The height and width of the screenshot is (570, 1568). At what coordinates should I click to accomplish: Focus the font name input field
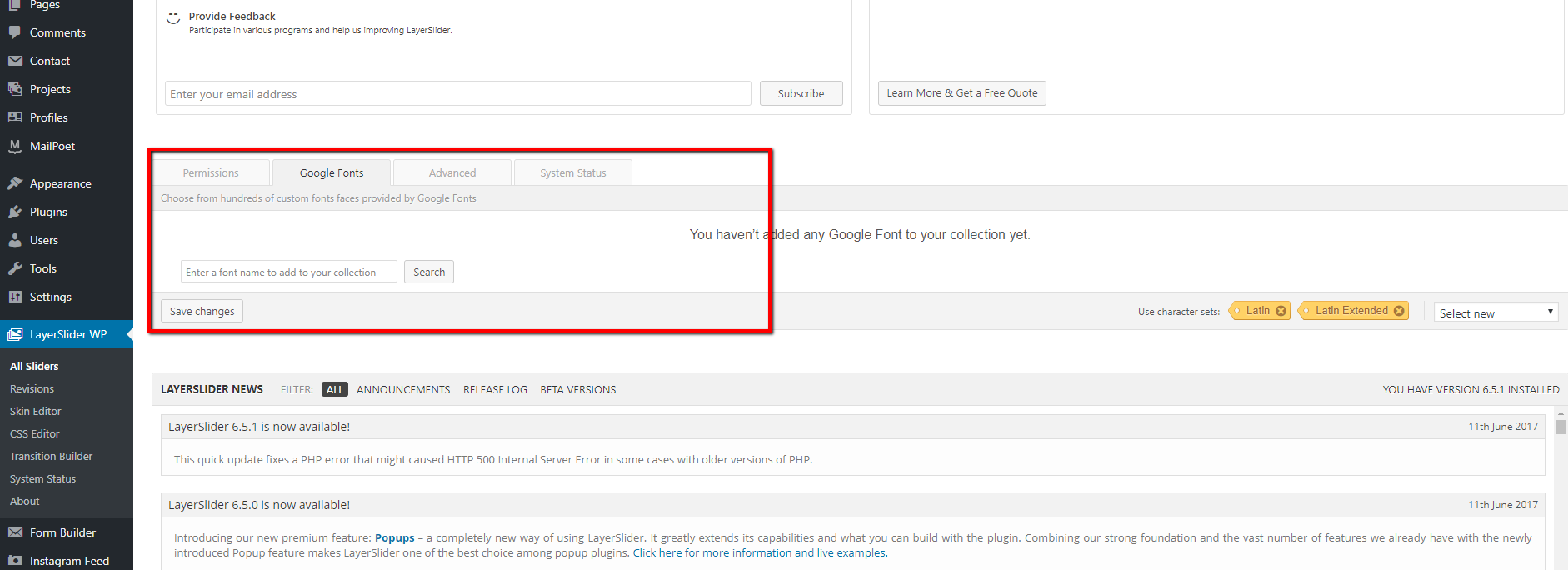(x=289, y=272)
